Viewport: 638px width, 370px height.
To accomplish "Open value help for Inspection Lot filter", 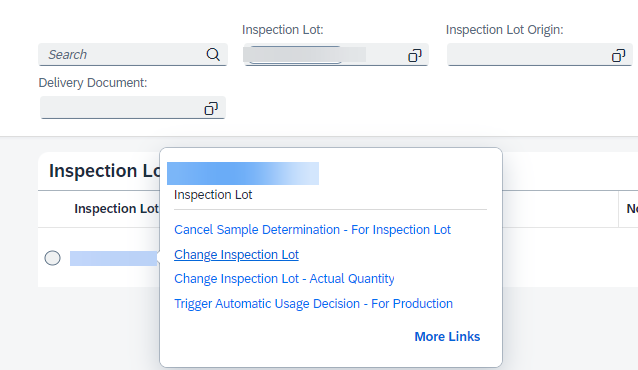I will point(415,55).
